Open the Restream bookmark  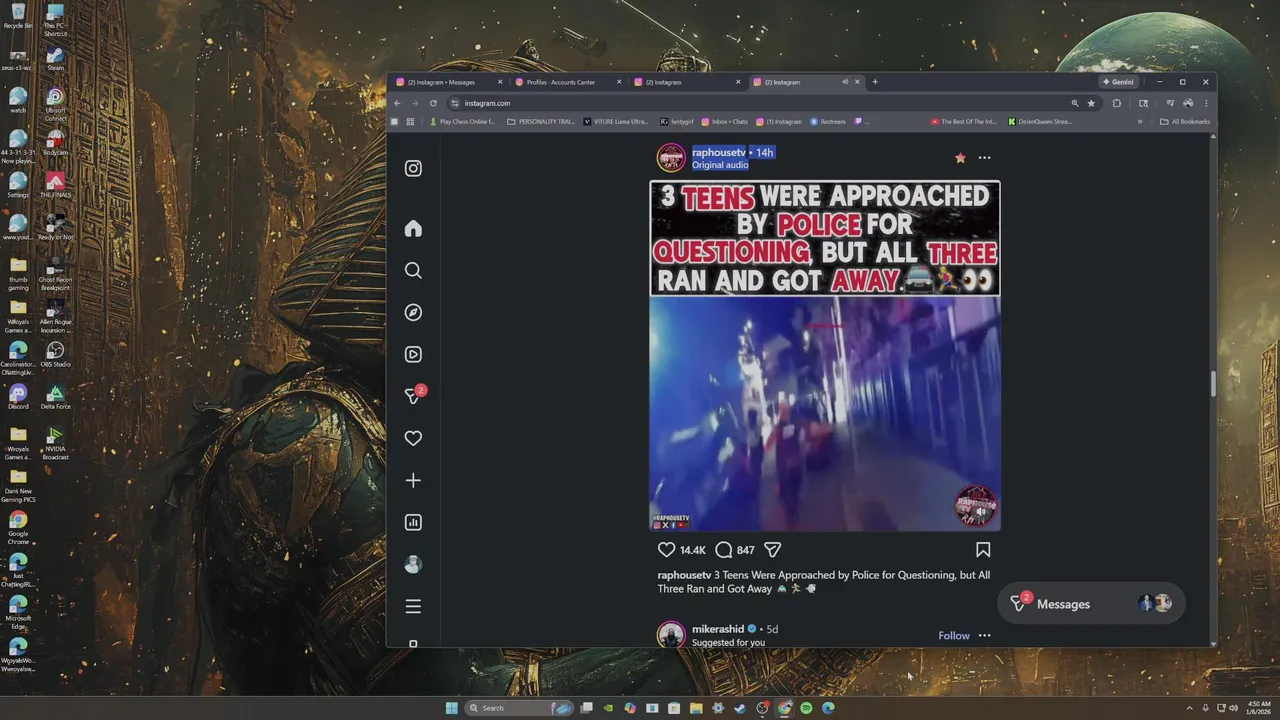(x=828, y=122)
